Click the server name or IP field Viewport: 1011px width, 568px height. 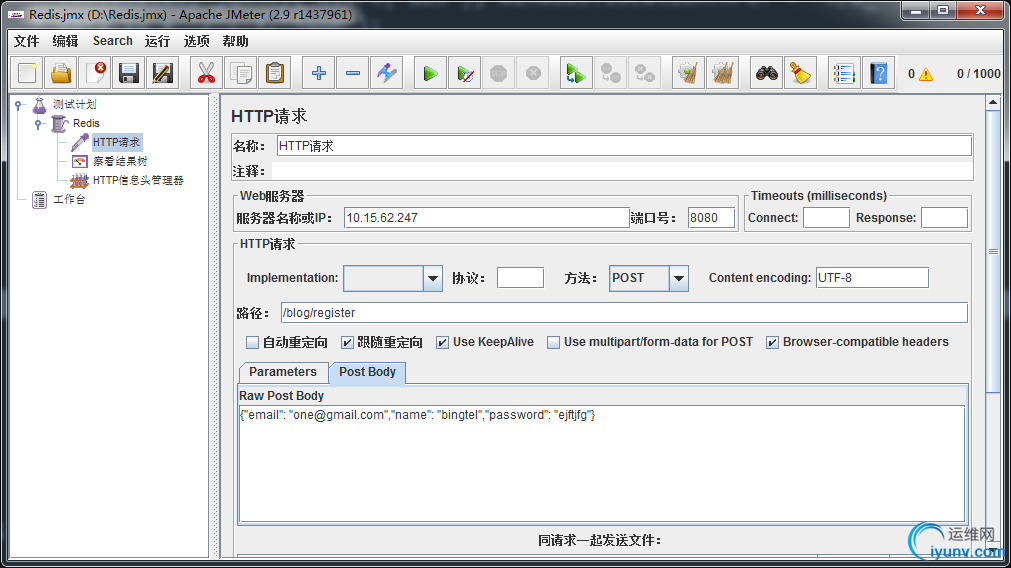(x=487, y=218)
